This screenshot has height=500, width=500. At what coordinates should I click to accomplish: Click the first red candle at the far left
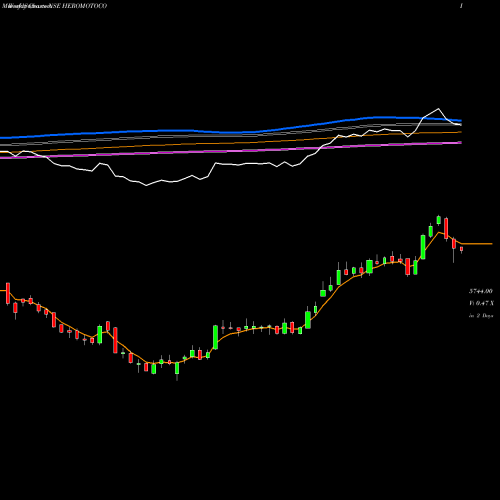coord(8,293)
